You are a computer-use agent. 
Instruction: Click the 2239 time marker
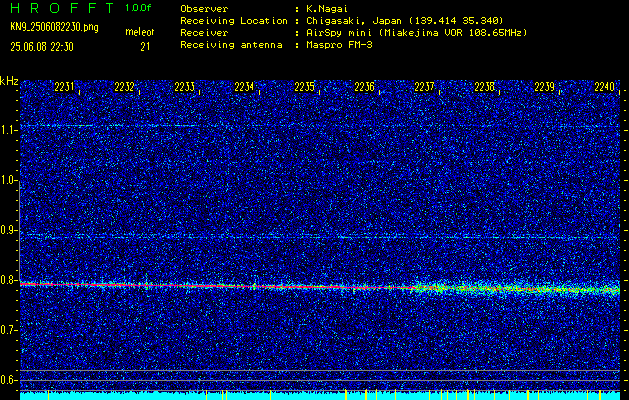tap(545, 87)
